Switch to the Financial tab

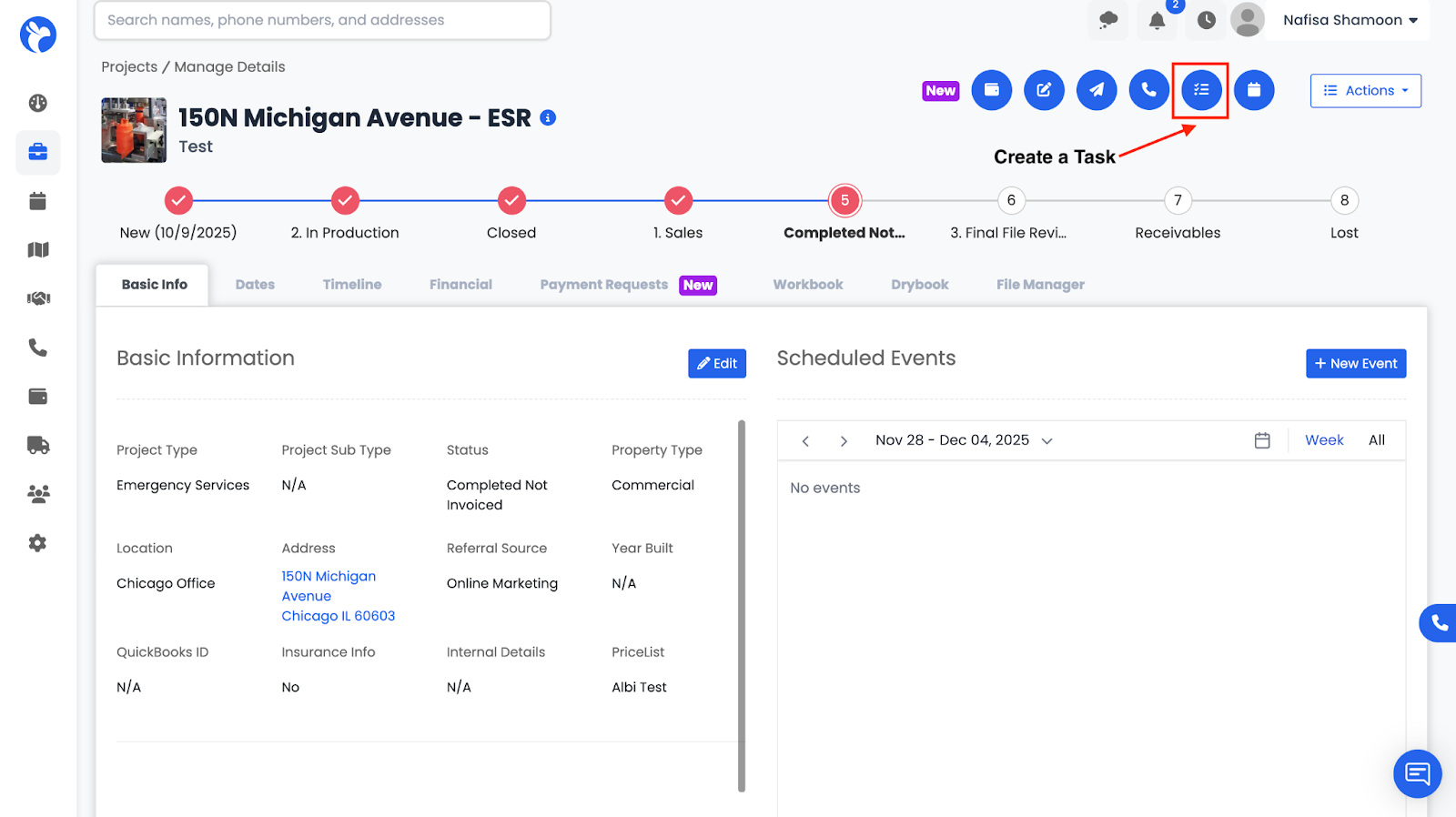point(460,285)
